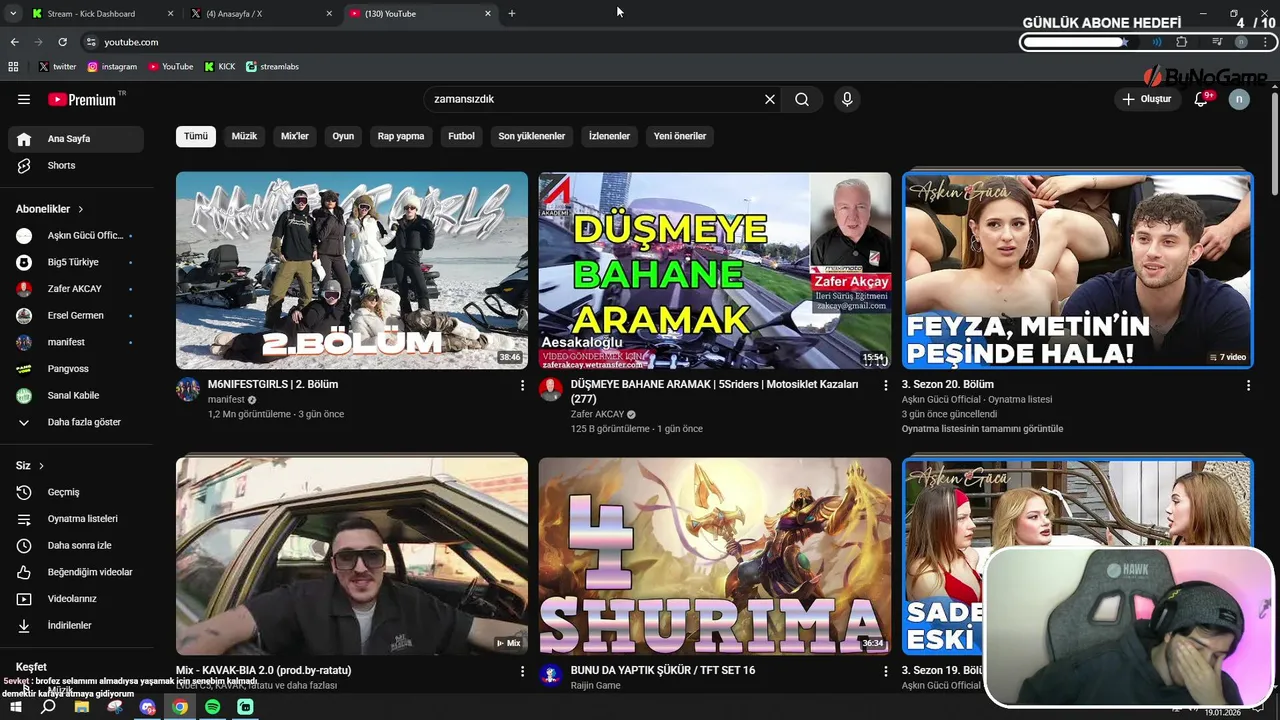Open options for BUNU DA YAPTIK ŞÜKÜR video
The height and width of the screenshot is (720, 1280).
[x=885, y=671]
